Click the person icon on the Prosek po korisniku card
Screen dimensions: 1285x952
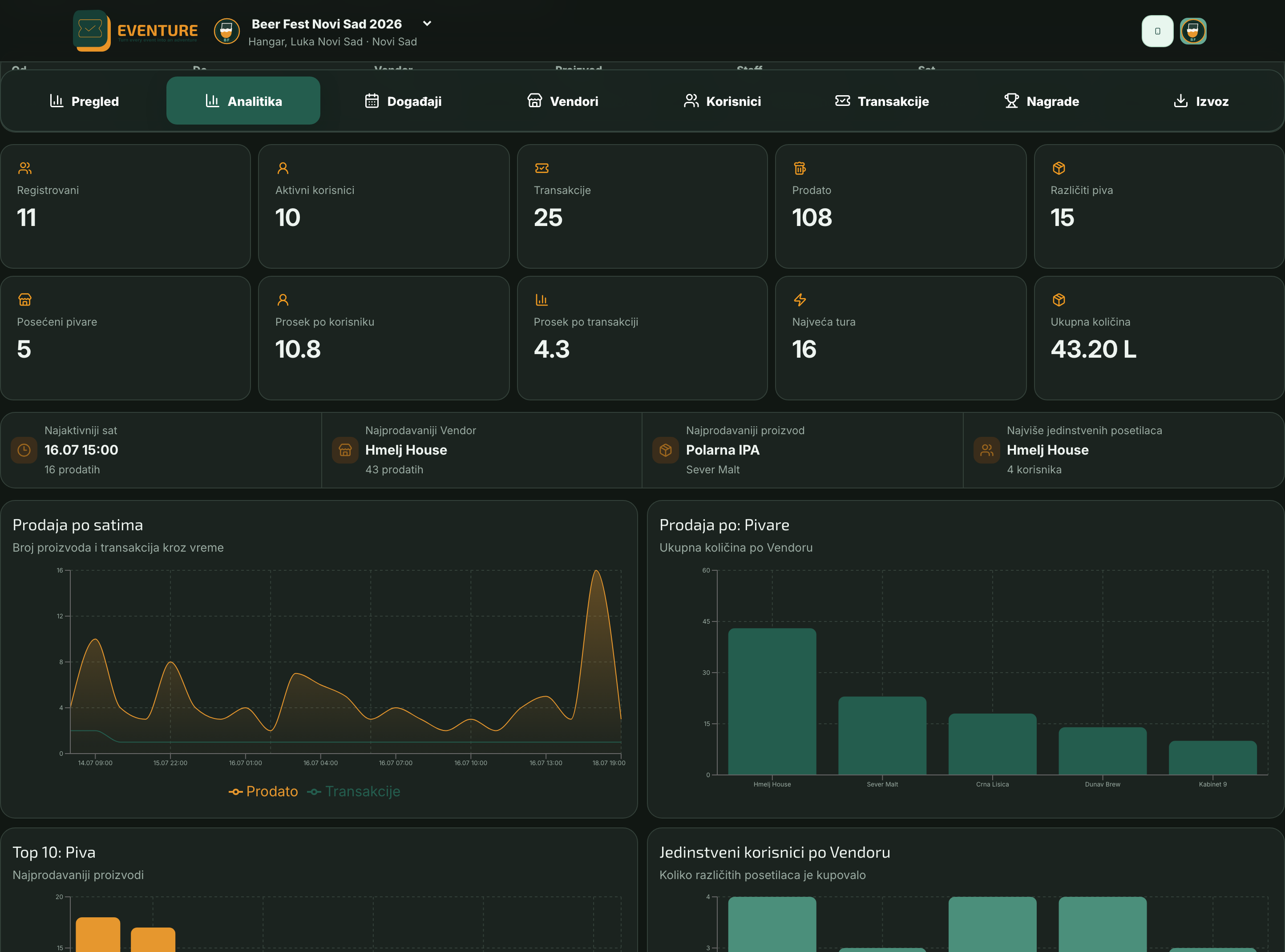click(283, 300)
